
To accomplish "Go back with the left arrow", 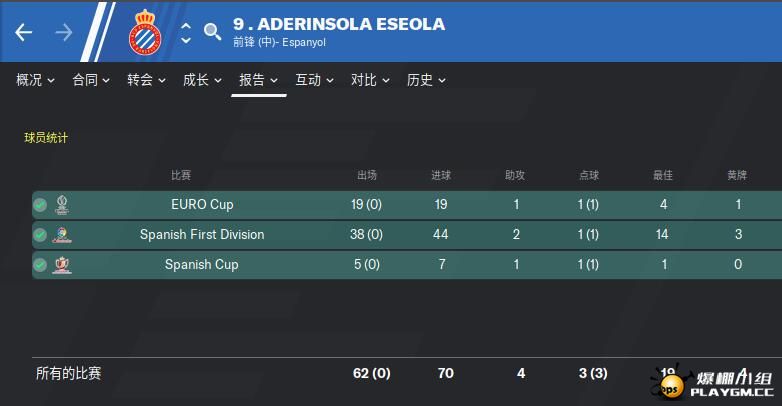I will point(23,32).
